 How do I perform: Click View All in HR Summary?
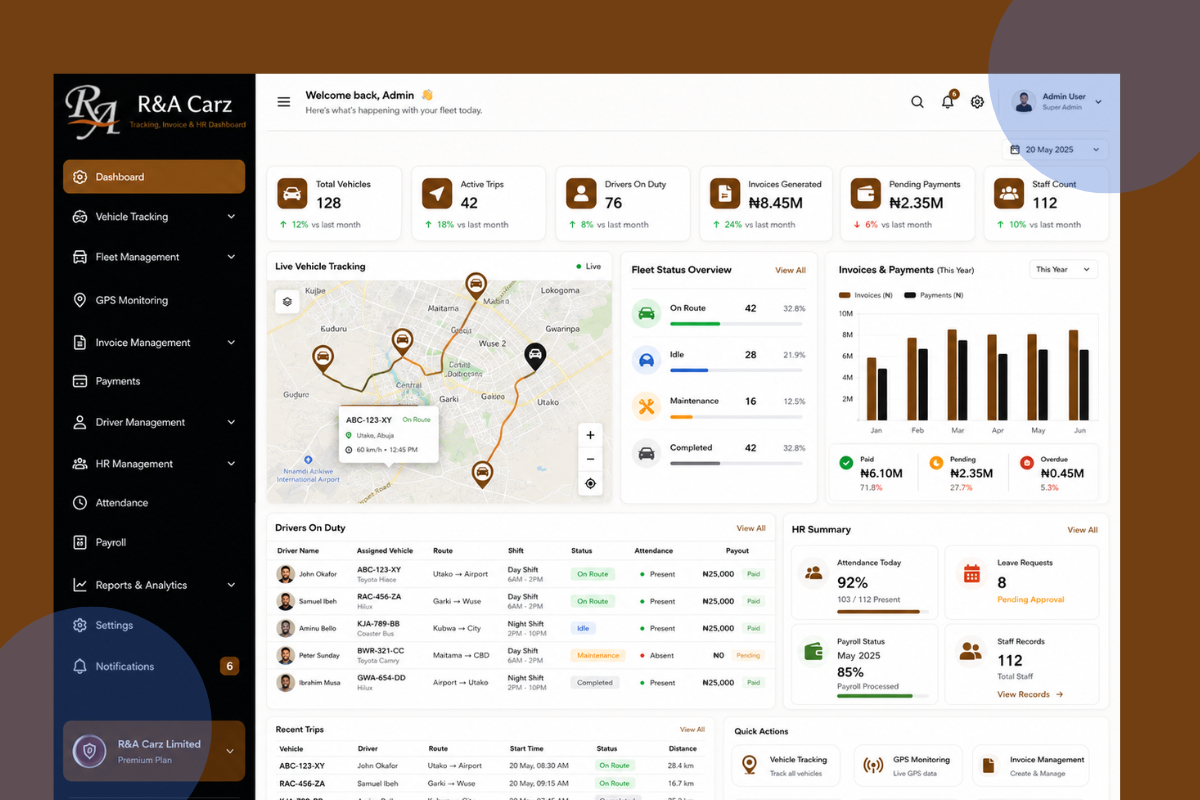coord(1082,530)
